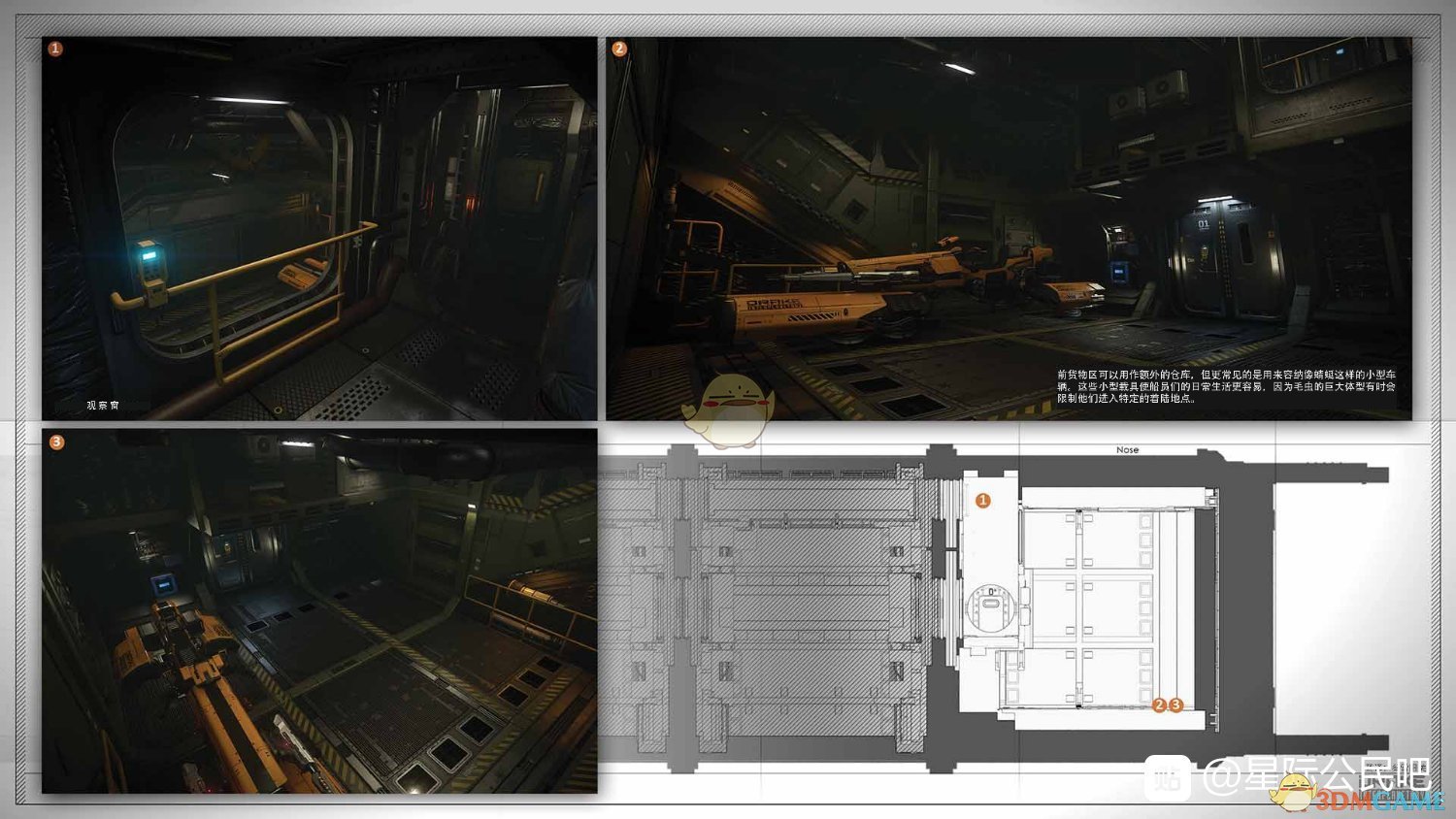
Task: Click the "01" label on the cargo bay door
Action: [1204, 224]
